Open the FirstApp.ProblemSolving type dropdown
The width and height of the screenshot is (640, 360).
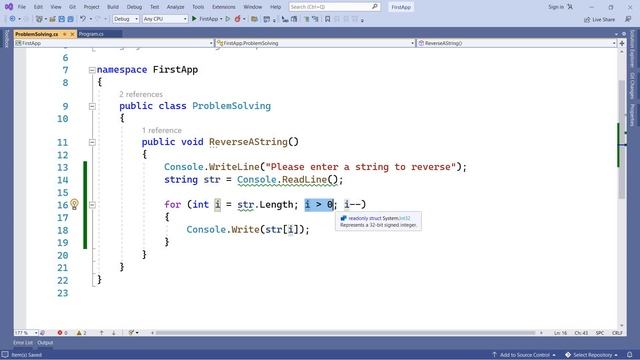315,43
